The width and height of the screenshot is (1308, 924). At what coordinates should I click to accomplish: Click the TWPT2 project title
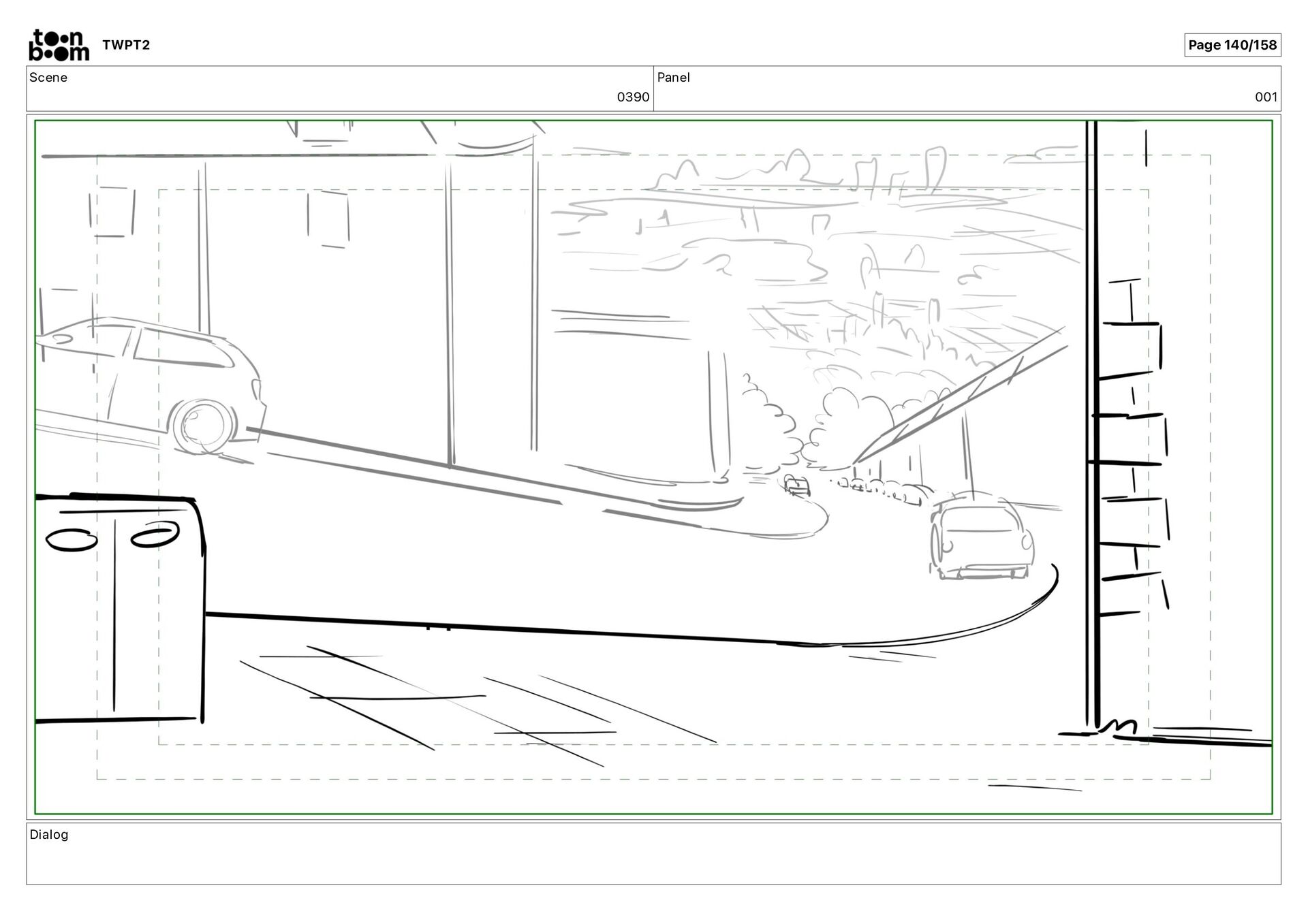[x=126, y=45]
